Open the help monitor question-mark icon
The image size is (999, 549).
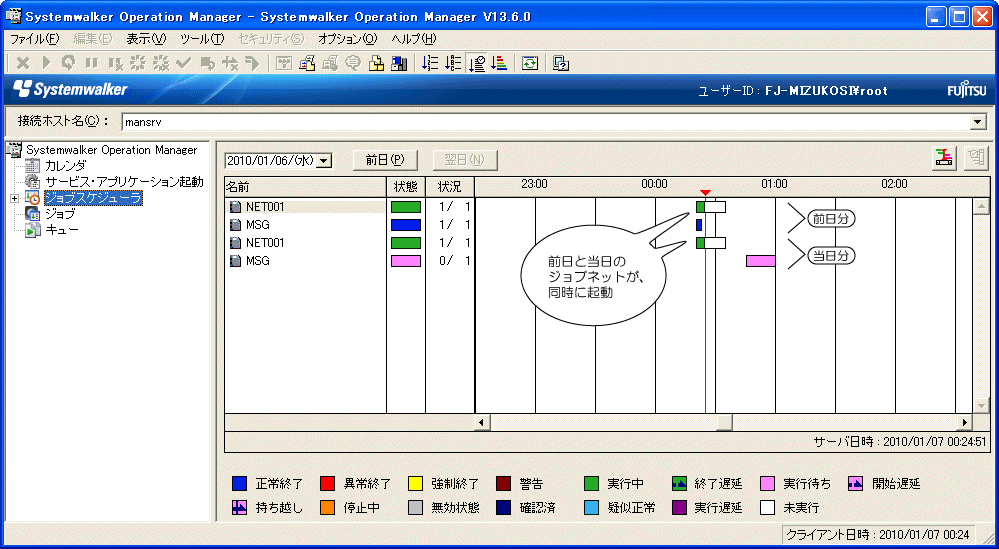561,63
